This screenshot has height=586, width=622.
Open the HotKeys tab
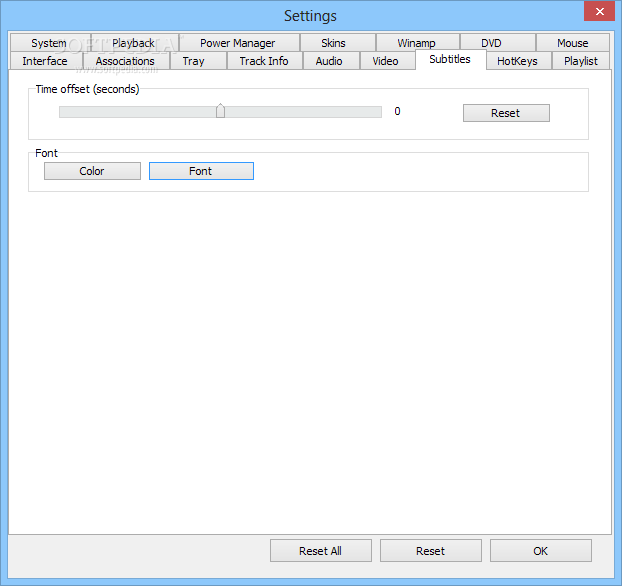tap(518, 61)
